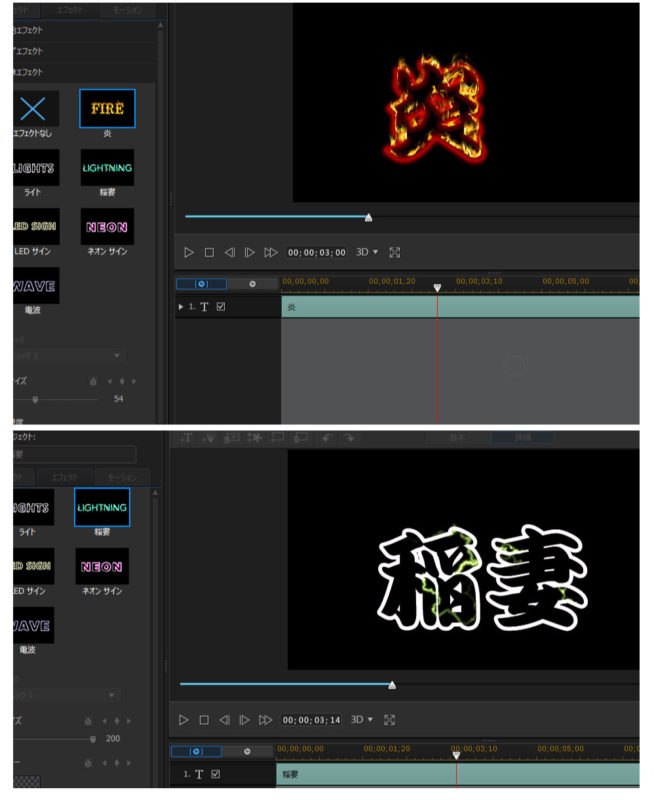The image size is (654, 800).
Task: Play the preview at timecode 00;00;03;00
Action: (188, 253)
